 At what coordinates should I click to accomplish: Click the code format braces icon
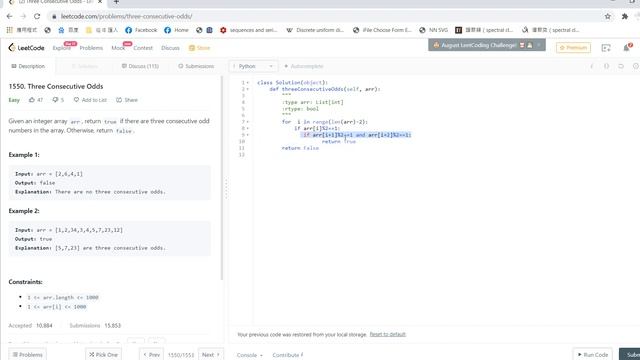pyautogui.click(x=607, y=66)
